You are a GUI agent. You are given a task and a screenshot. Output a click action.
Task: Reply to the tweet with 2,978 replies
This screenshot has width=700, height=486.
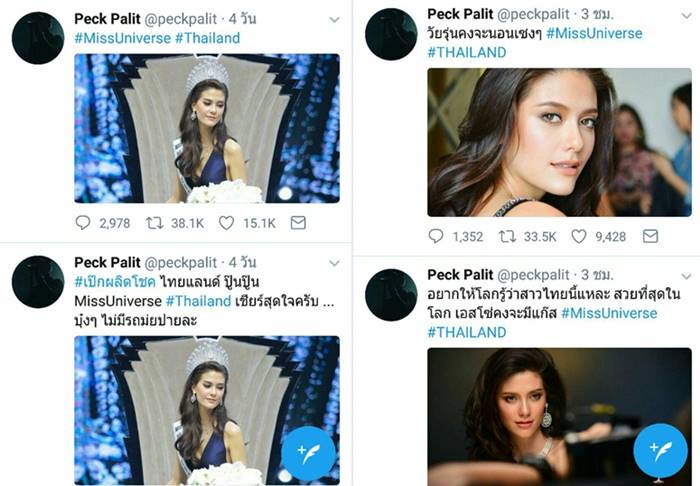82,222
